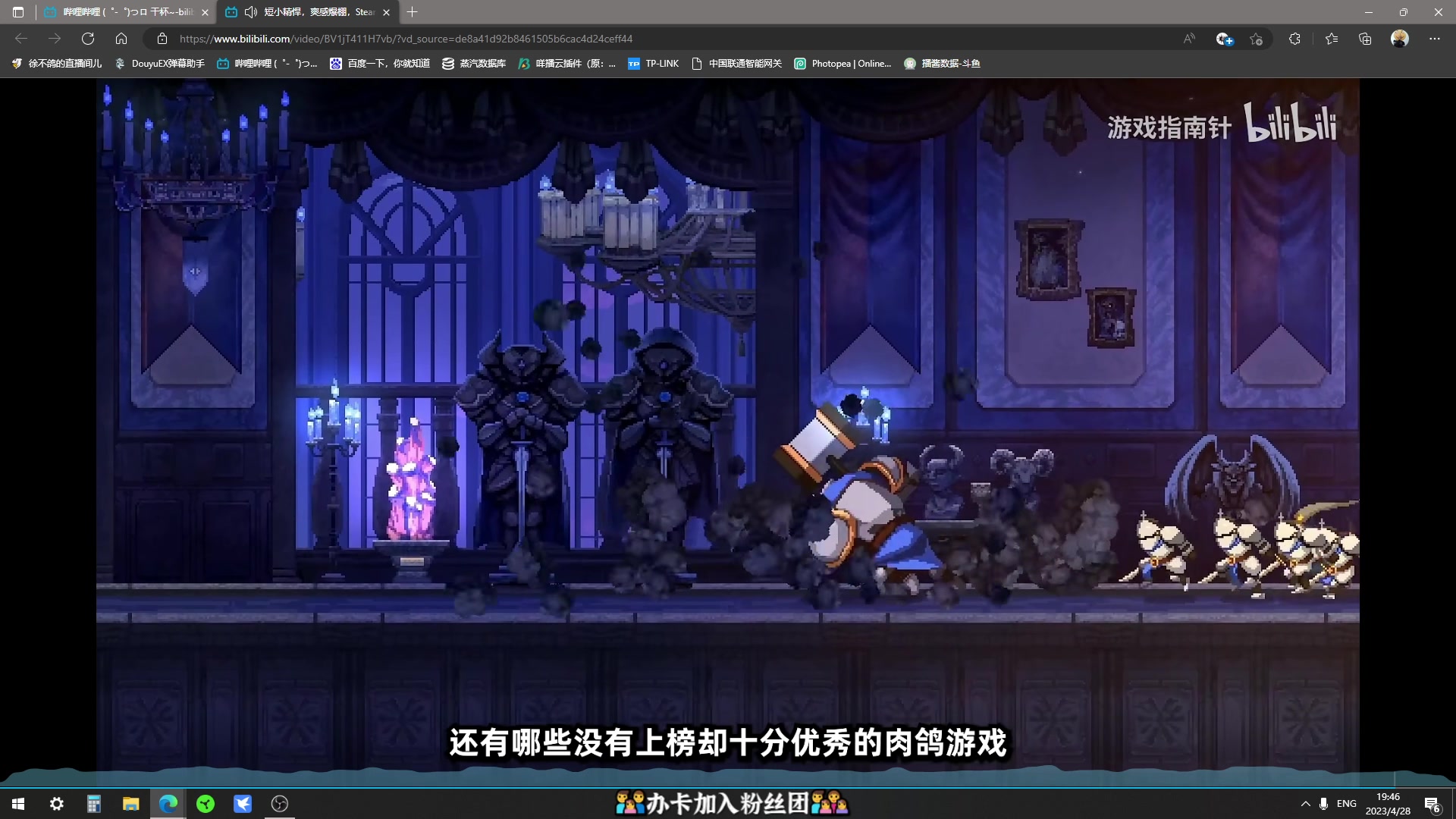Mute the tab via speaker icon
1456x819 pixels.
[x=251, y=12]
